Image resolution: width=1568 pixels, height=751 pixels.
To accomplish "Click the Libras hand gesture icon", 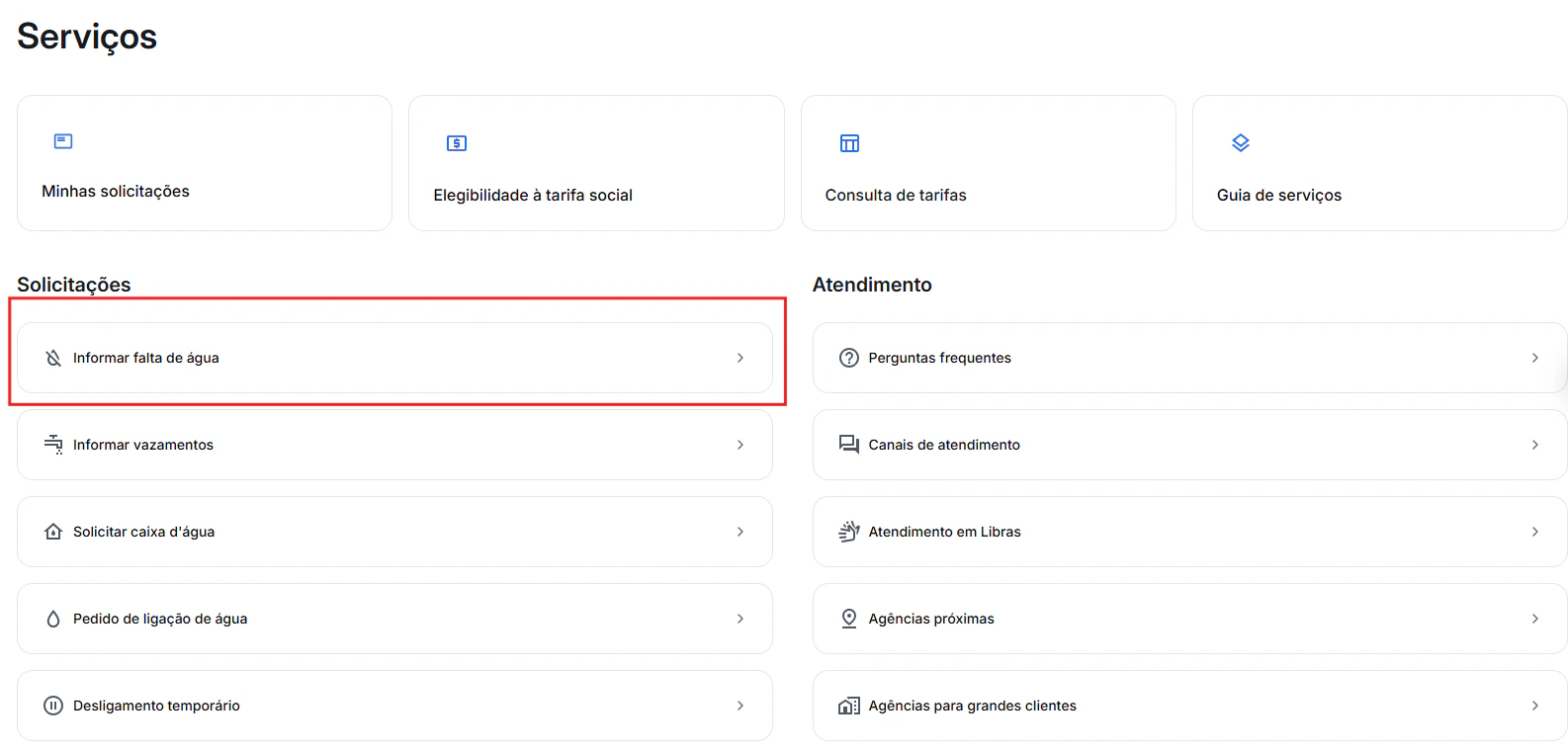I will click(x=848, y=531).
